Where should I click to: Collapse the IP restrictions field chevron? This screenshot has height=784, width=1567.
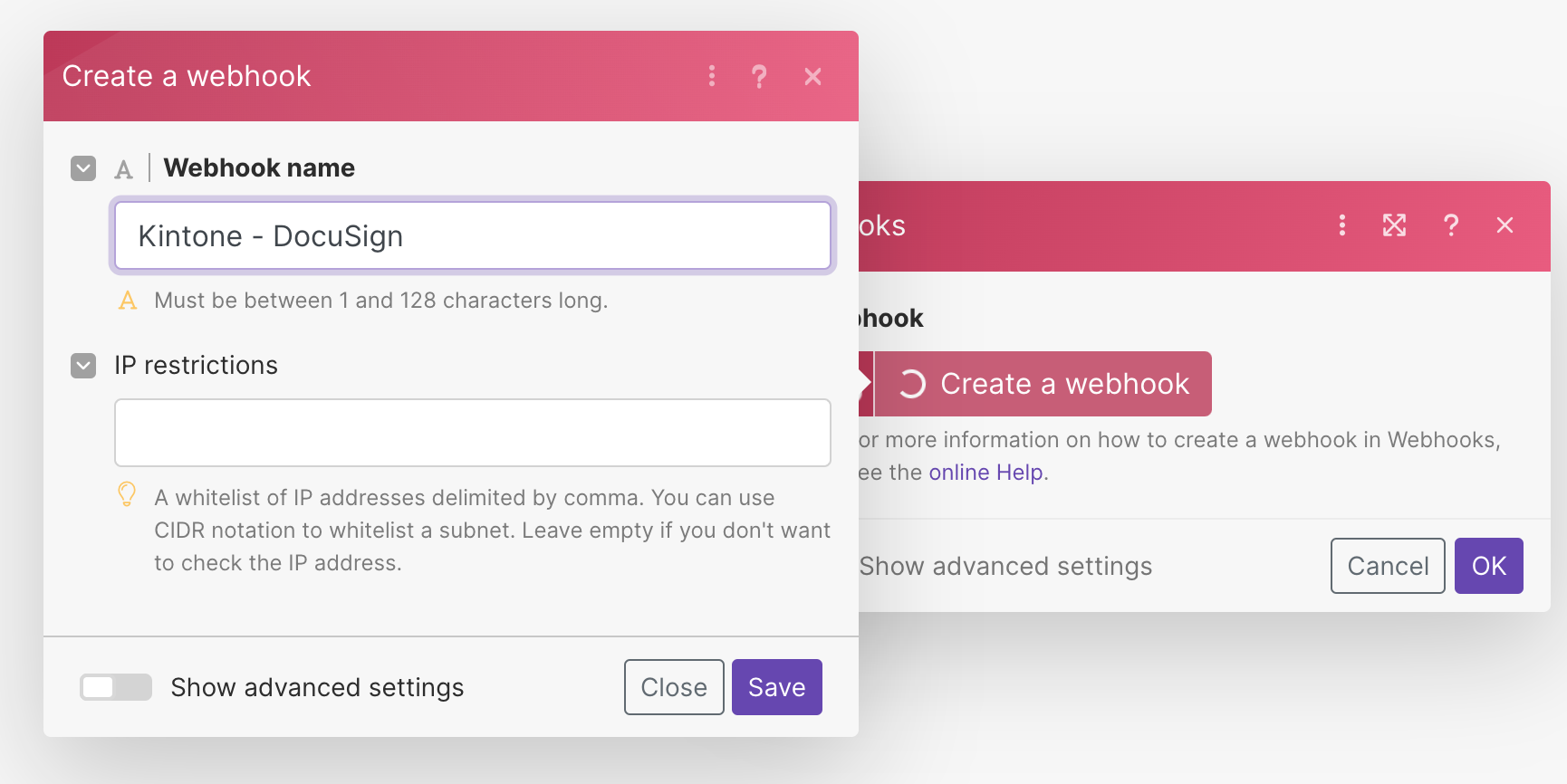(83, 366)
